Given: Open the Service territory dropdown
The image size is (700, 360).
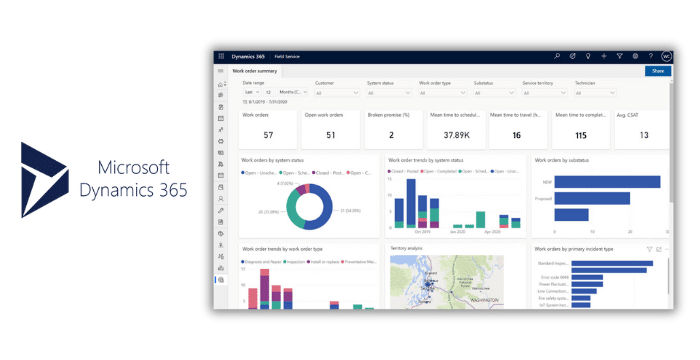Looking at the screenshot, I should pyautogui.click(x=545, y=93).
